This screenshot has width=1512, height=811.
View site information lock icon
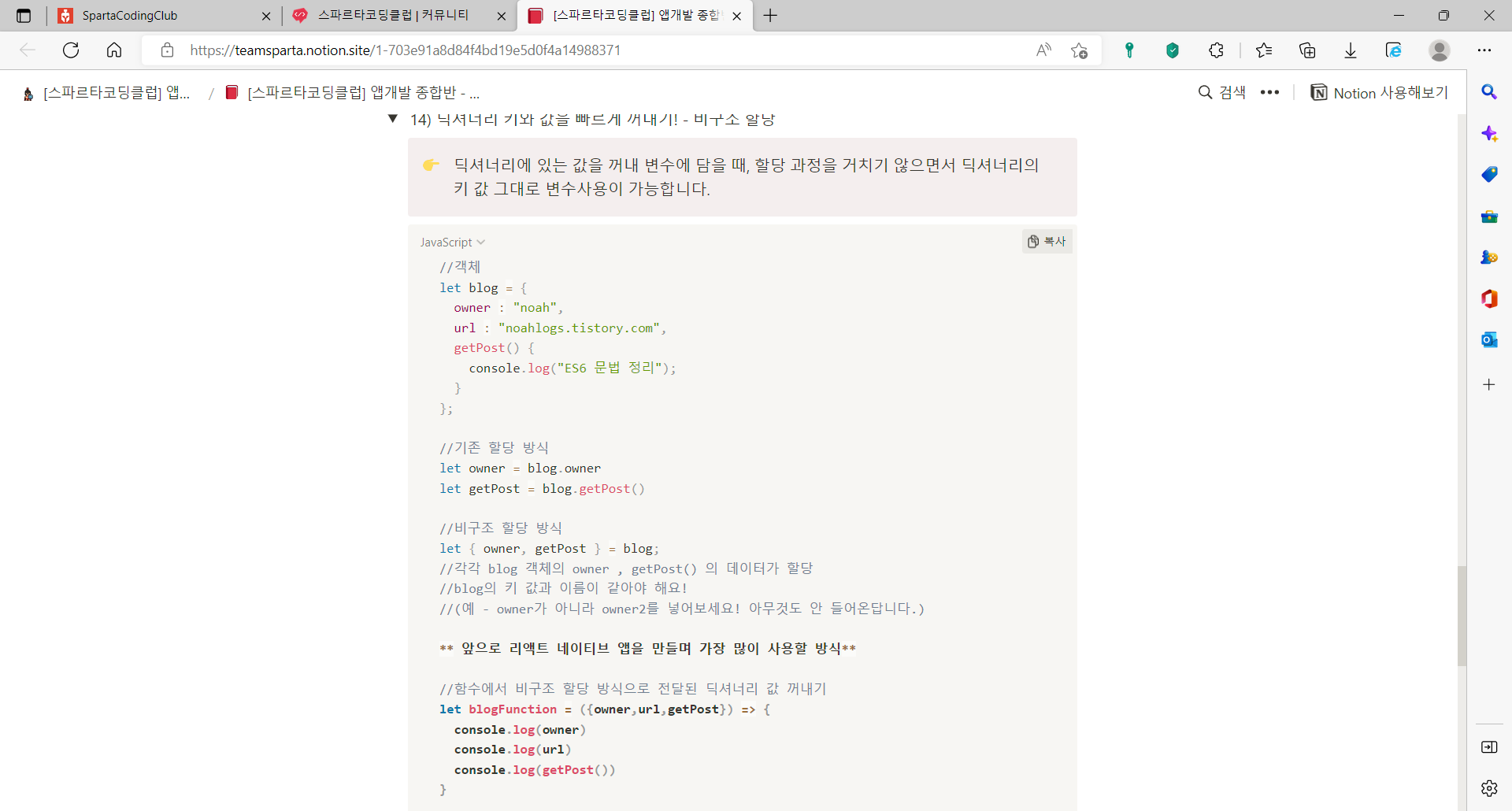167,50
